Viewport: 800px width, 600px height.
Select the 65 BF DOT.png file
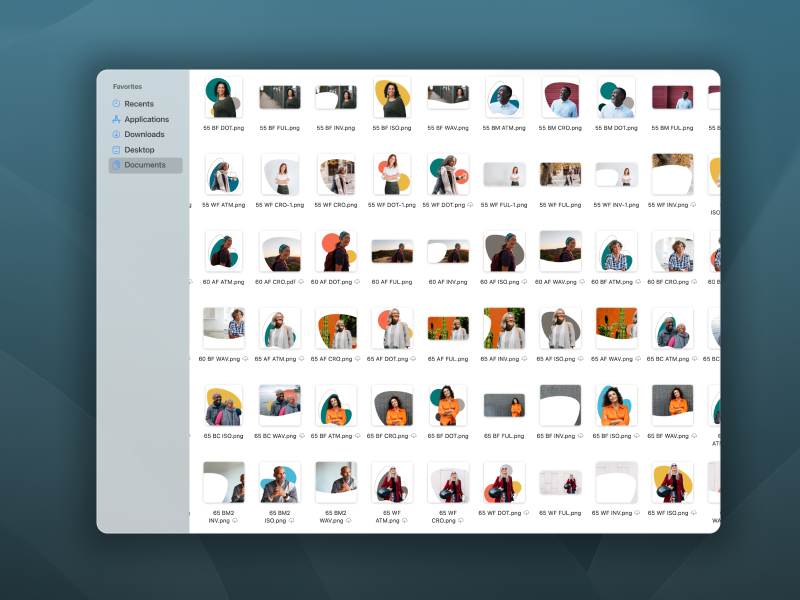(x=448, y=406)
